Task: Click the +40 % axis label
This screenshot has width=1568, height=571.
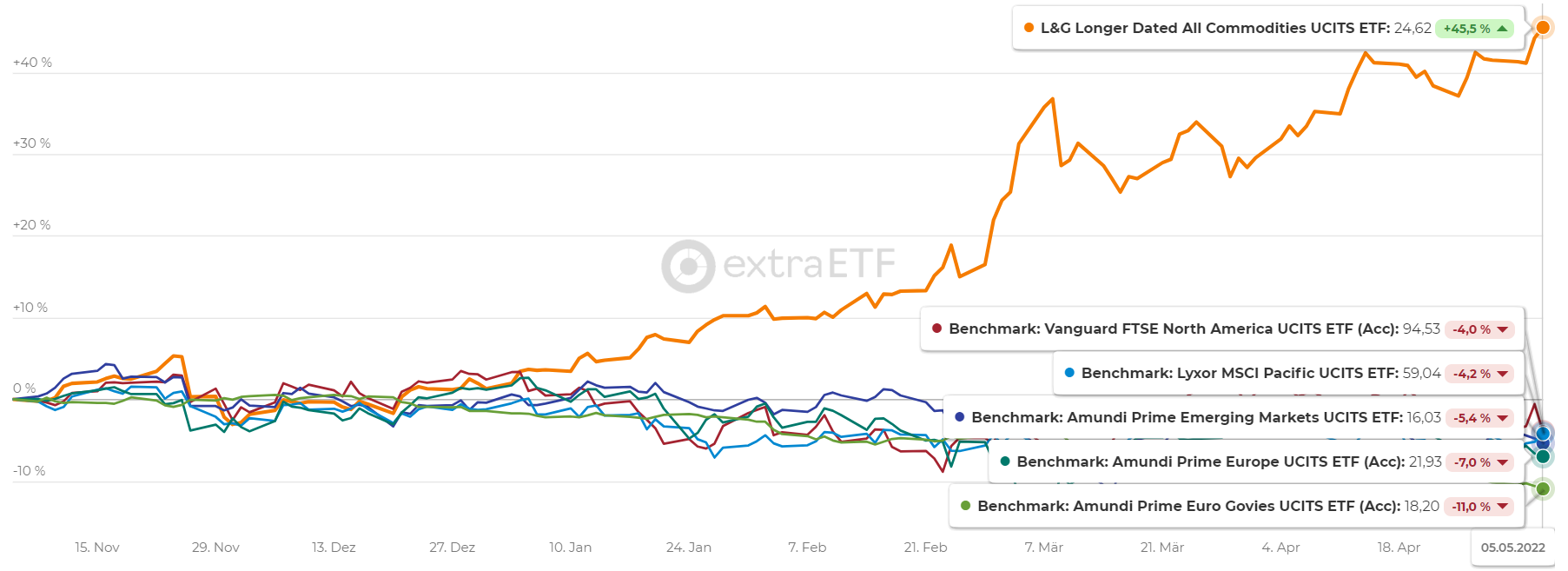Action: click(x=32, y=63)
